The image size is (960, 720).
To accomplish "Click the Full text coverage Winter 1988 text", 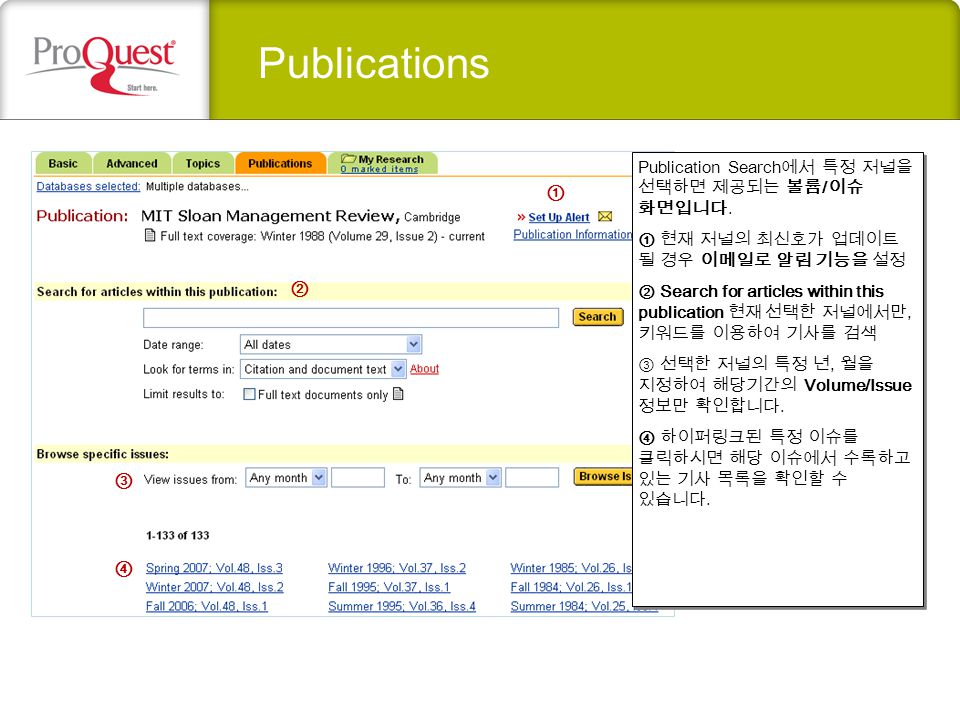I will coord(323,236).
